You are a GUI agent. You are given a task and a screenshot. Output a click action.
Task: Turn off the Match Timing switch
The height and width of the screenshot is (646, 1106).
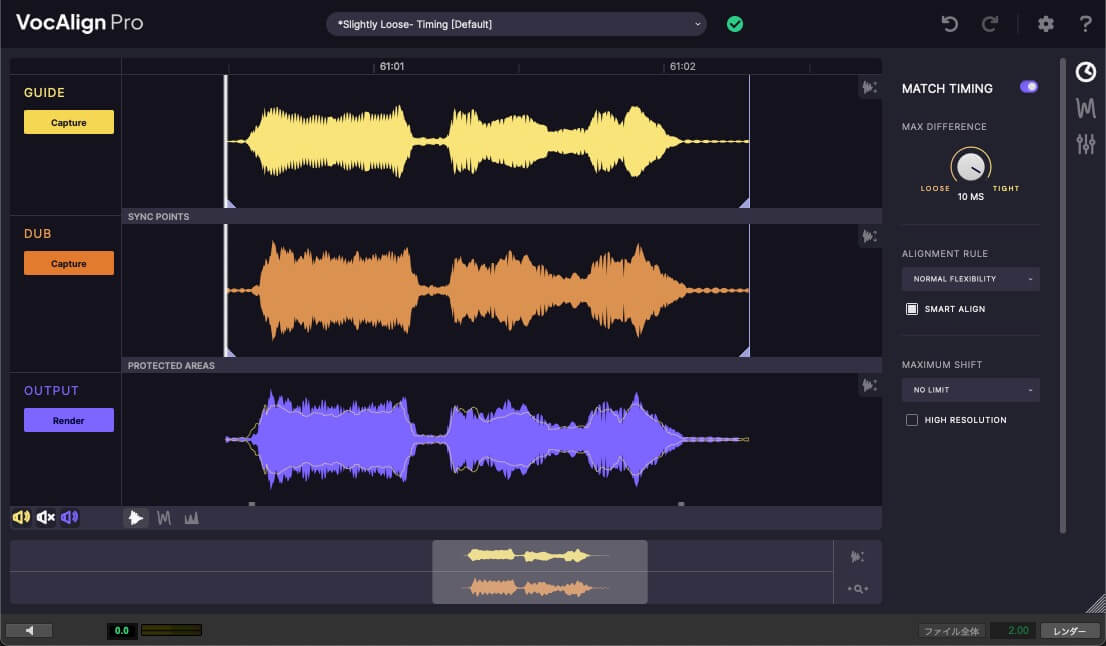click(1028, 87)
